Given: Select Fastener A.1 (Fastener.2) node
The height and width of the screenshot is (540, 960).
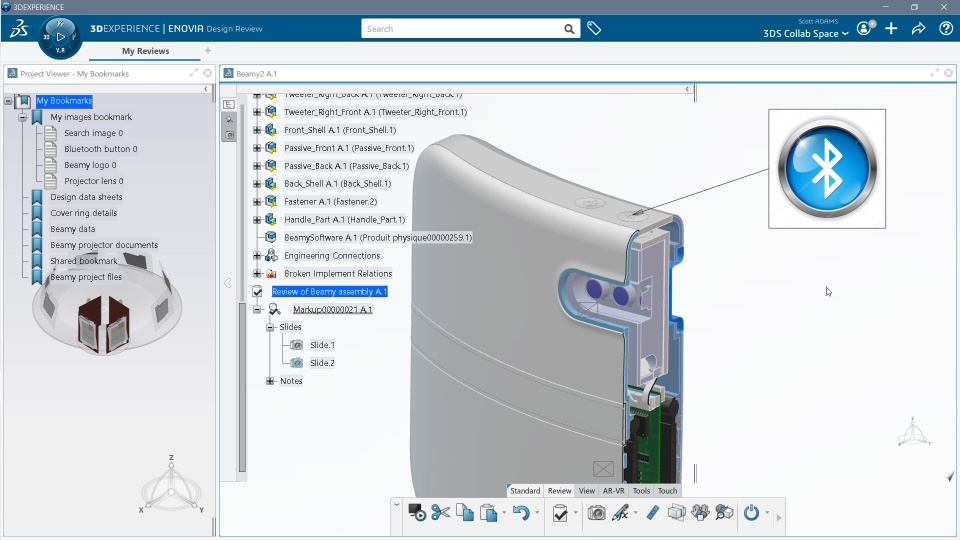Looking at the screenshot, I should tap(331, 201).
